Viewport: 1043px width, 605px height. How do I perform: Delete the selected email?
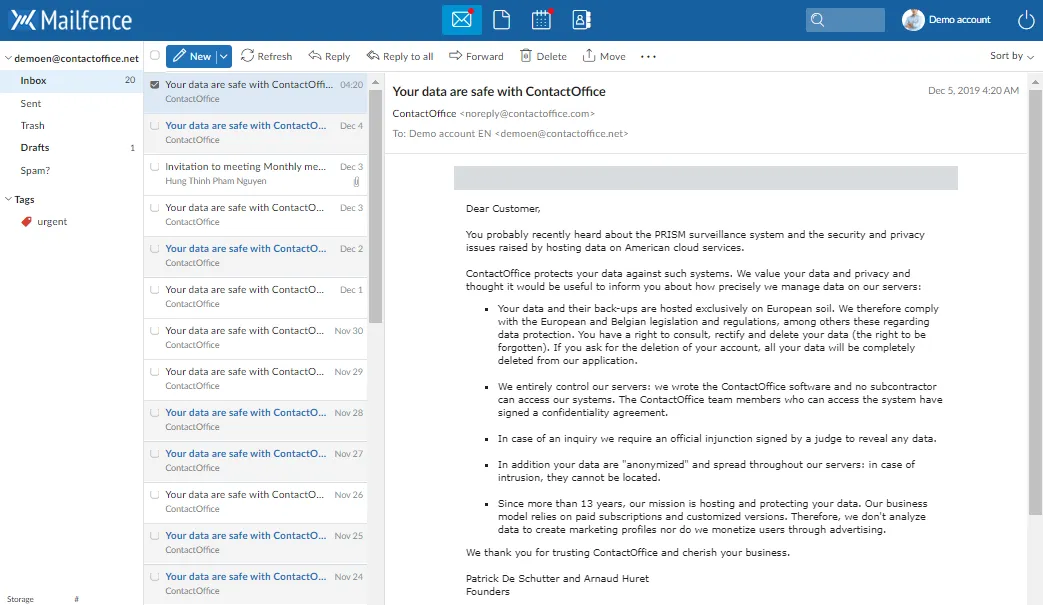point(543,57)
